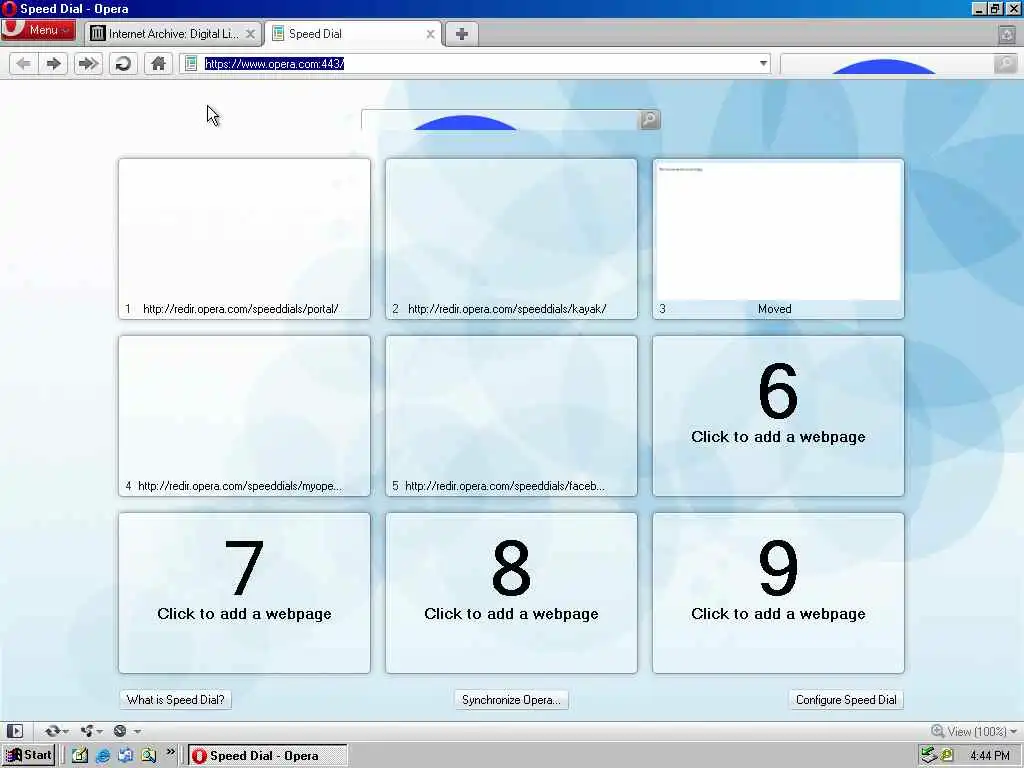Screen dimensions: 1024x768
Task: Click the 4:44 PM clock
Action: [989, 756]
